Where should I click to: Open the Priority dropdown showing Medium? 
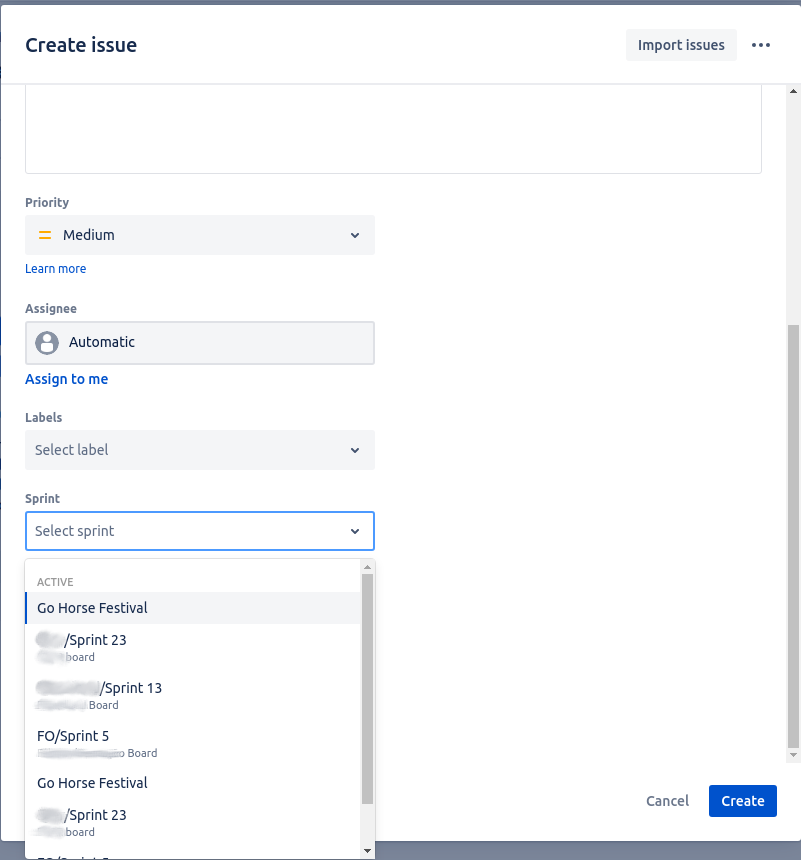(200, 235)
